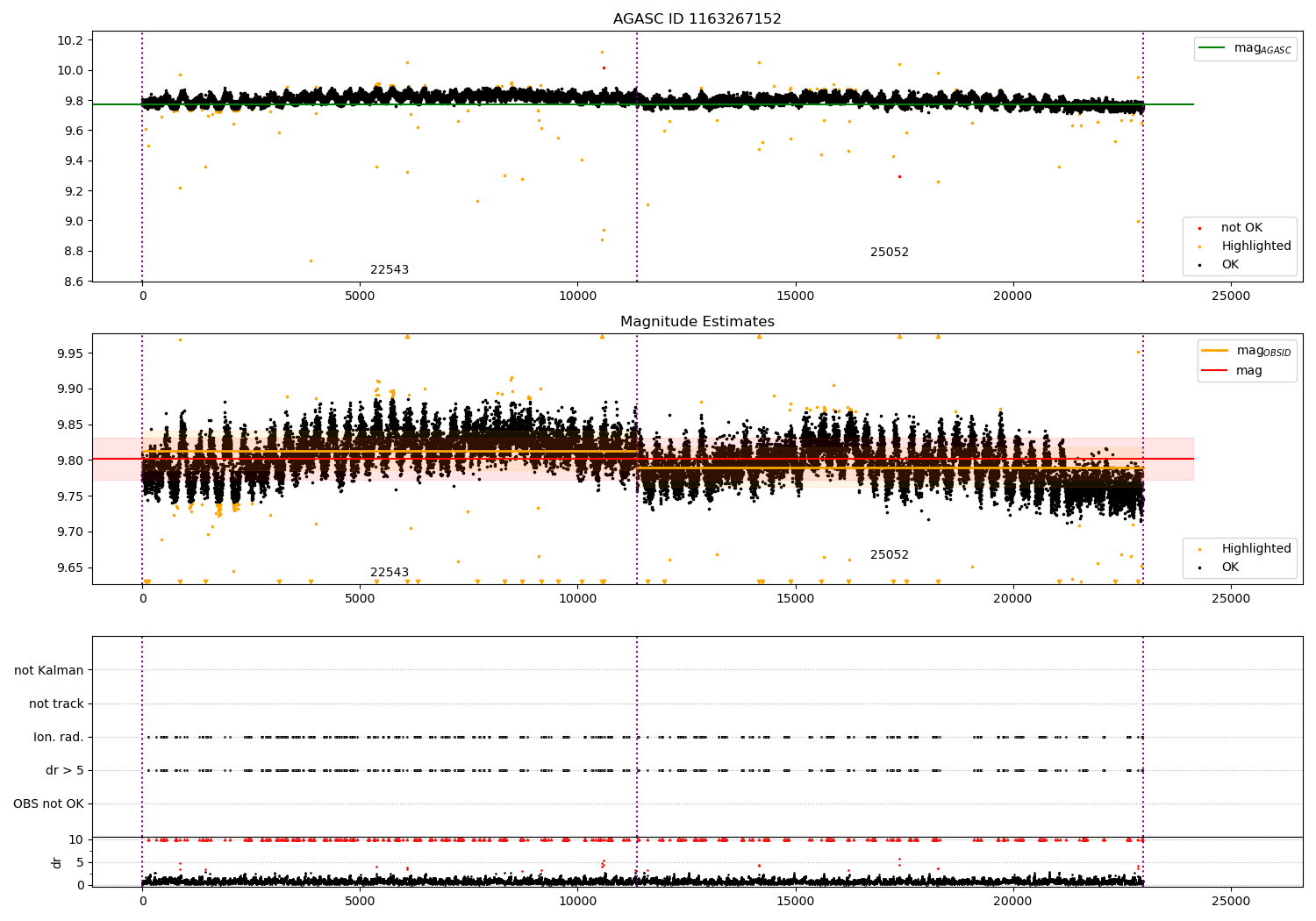Click the 9.90 y-tick of Magnitude Estimates
The image size is (1316, 921).
[x=70, y=389]
